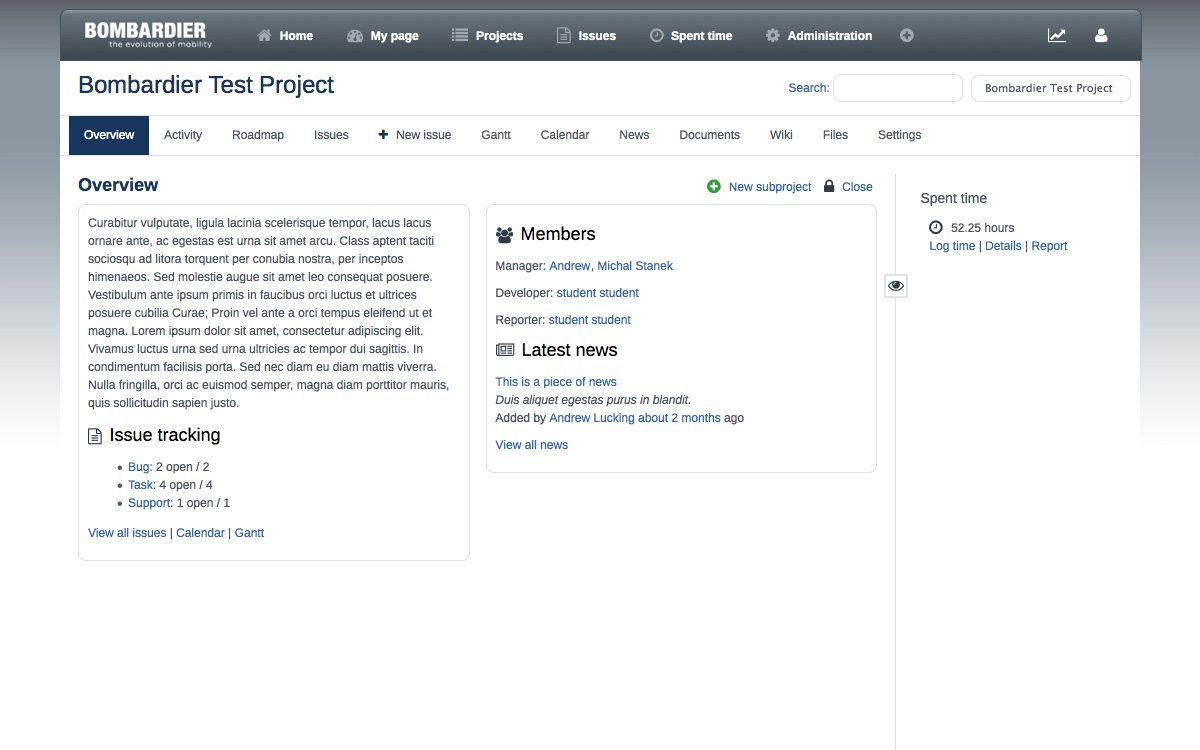Click the New subproject link
Screen dimensions: 1200x750
(760, 187)
